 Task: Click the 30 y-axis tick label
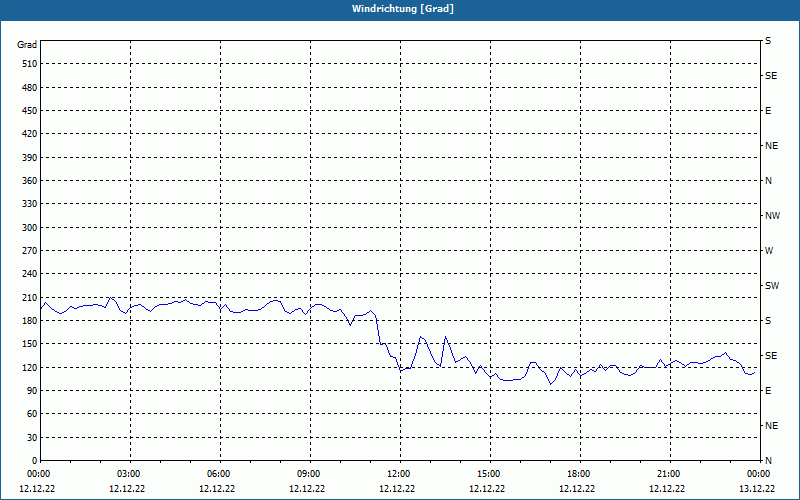[x=31, y=438]
